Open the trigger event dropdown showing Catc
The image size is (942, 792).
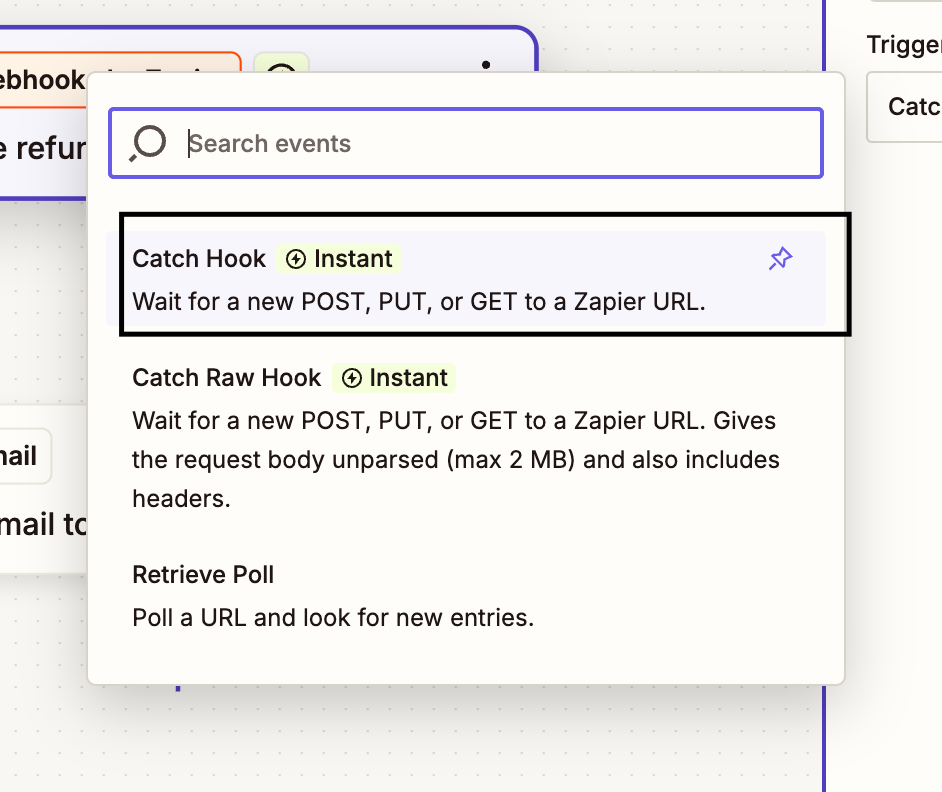(x=905, y=107)
